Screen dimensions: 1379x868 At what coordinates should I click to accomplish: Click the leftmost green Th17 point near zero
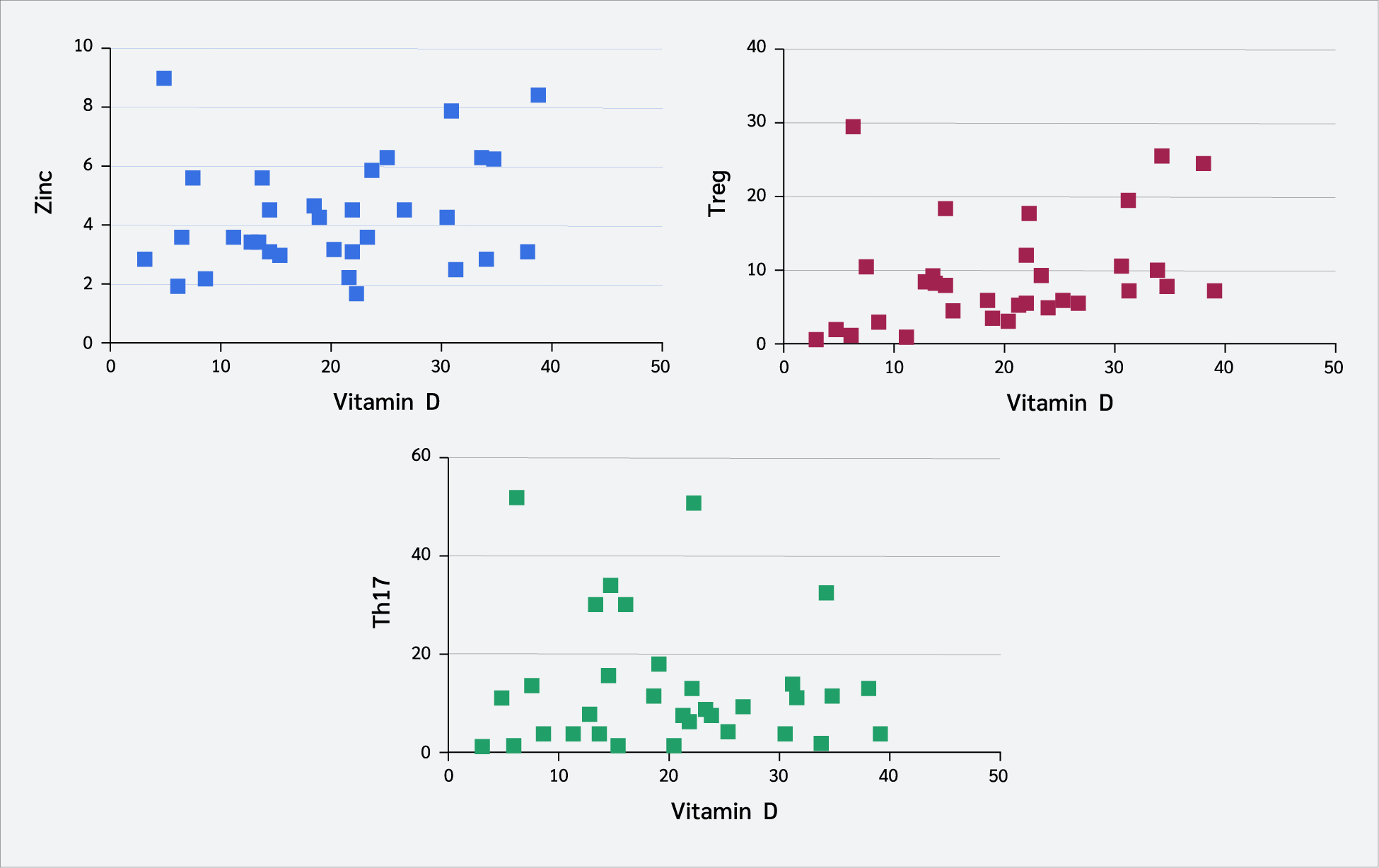point(482,747)
